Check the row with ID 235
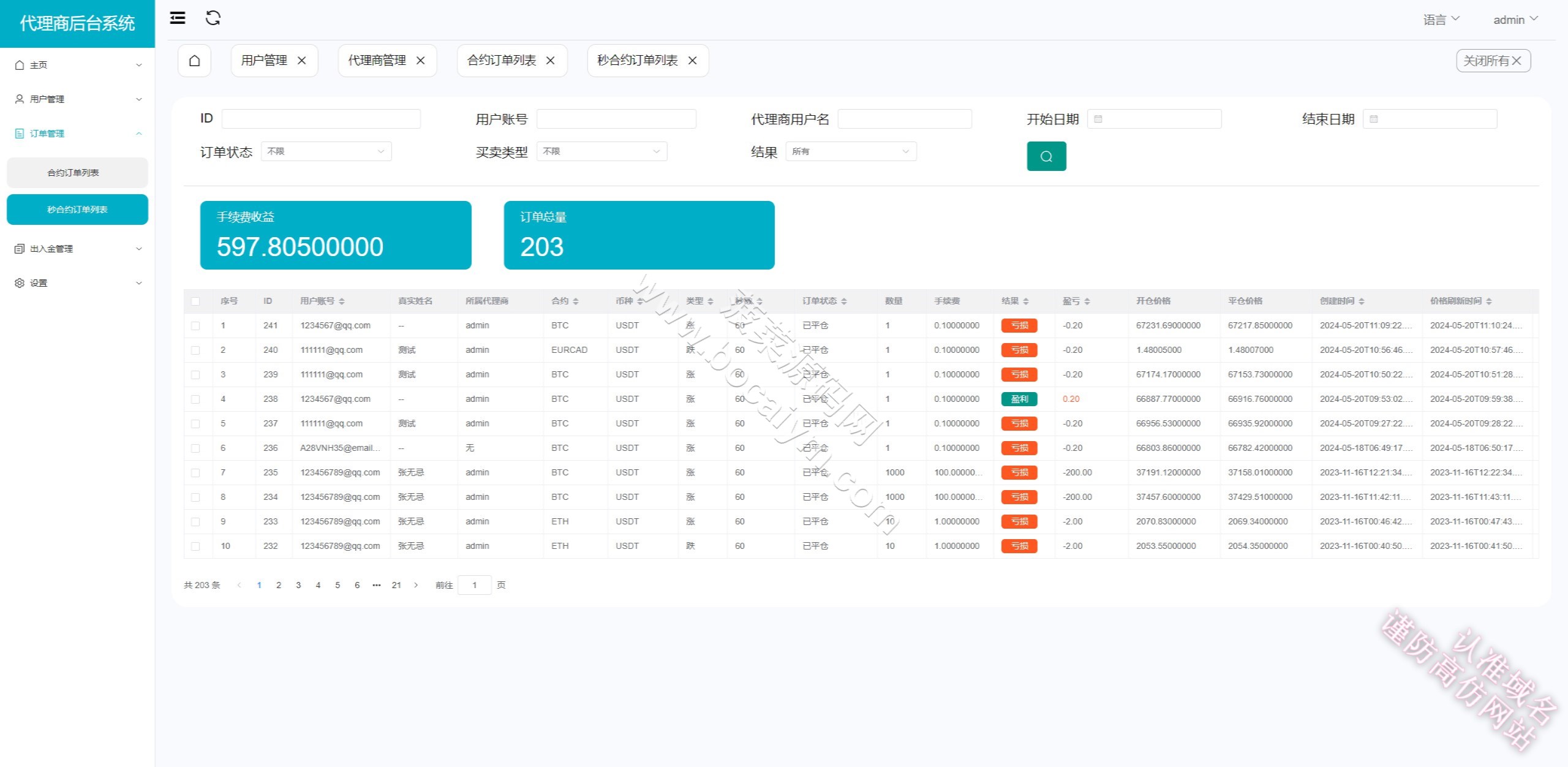This screenshot has width=1568, height=767. pos(195,473)
